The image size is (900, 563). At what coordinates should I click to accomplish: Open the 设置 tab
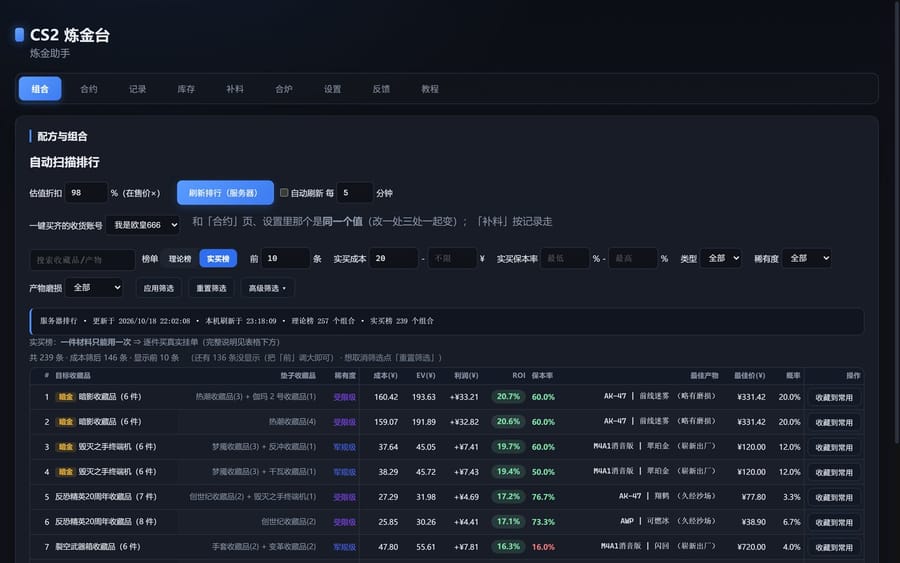(332, 89)
